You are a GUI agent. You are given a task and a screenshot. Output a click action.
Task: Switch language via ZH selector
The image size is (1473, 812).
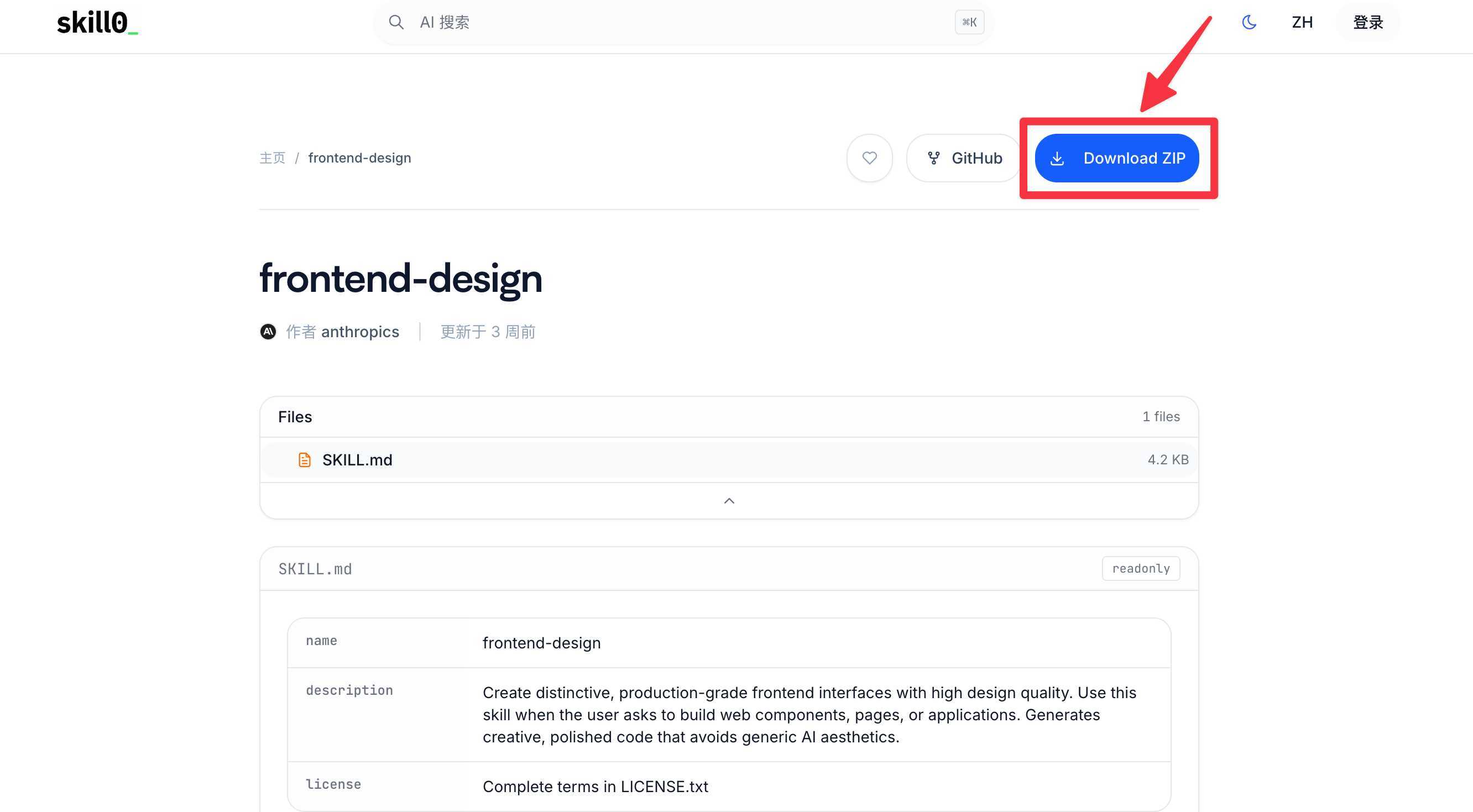pos(1302,22)
